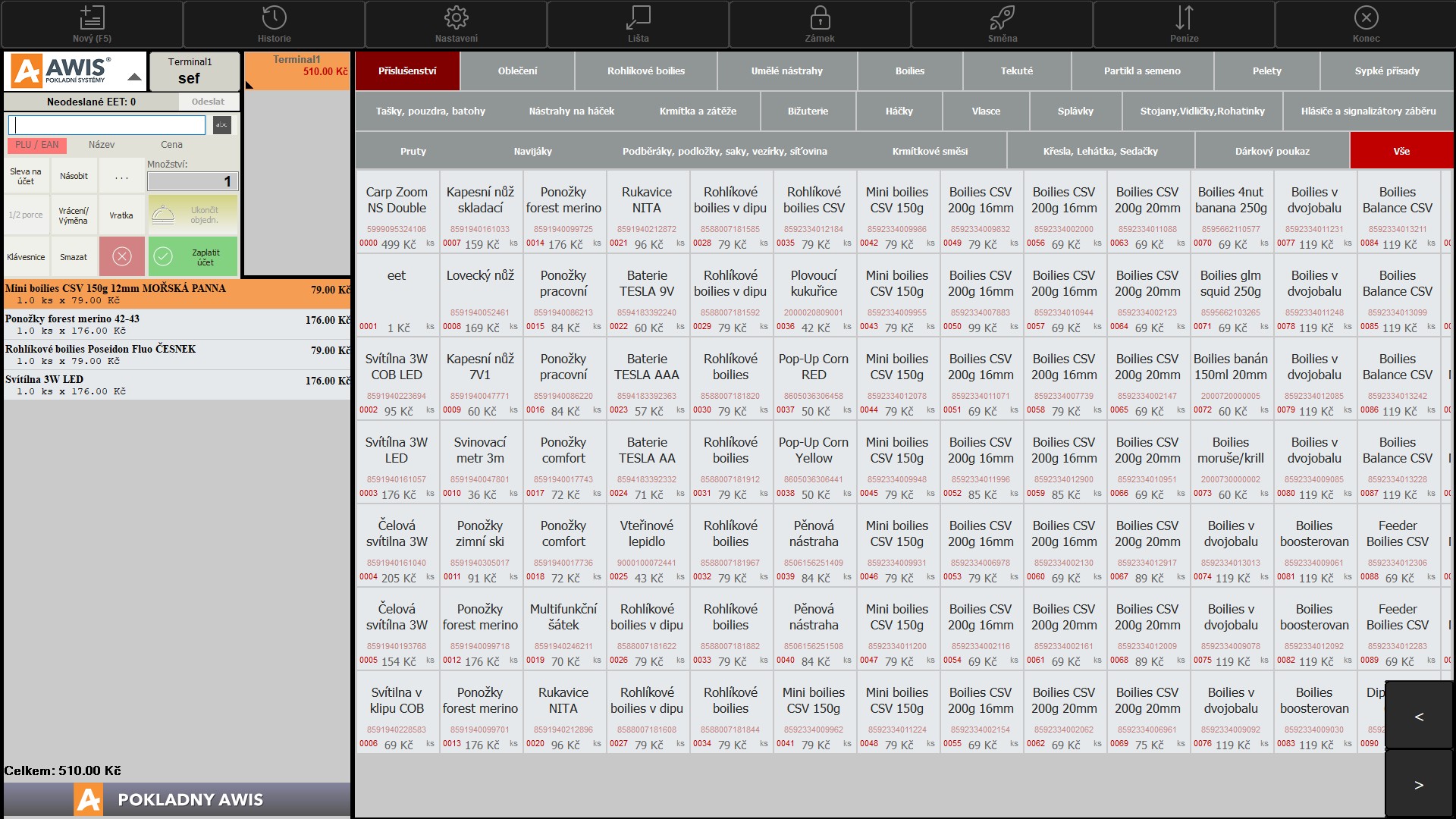Open the Boilies category tab
The image size is (1456, 819).
909,71
